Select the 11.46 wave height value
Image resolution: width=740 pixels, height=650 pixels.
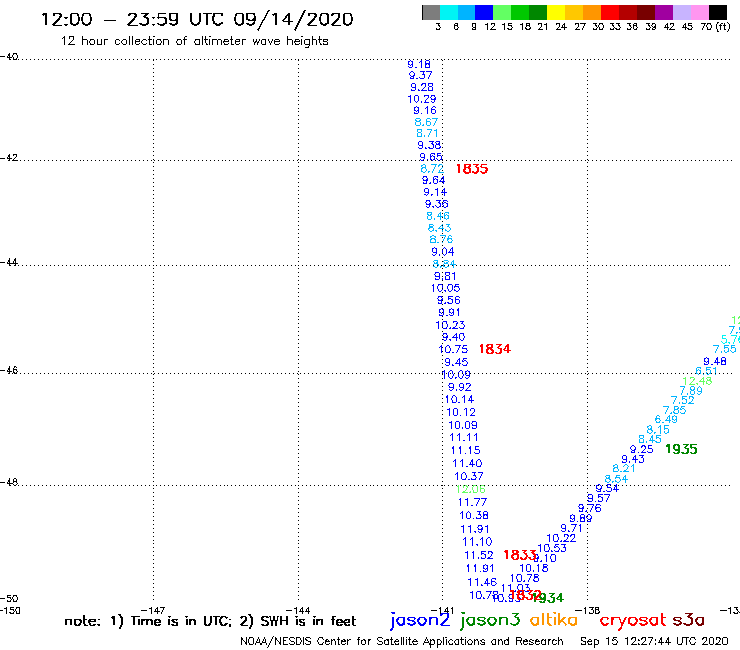coord(482,582)
